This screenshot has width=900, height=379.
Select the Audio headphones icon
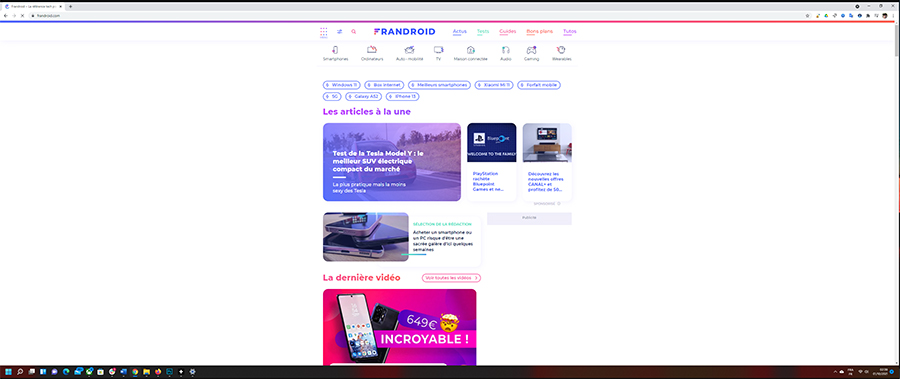click(x=505, y=50)
